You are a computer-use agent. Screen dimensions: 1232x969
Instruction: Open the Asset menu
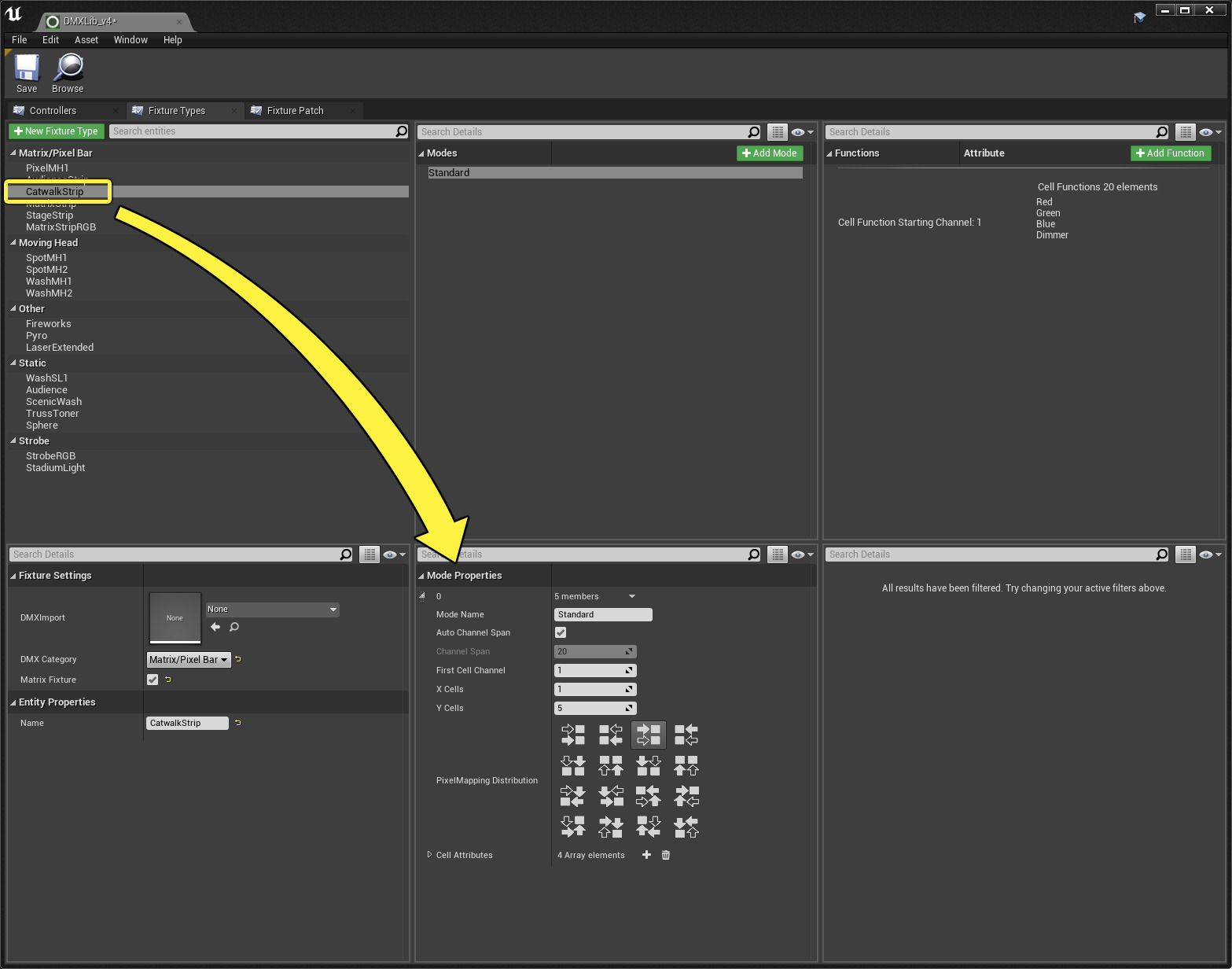[86, 39]
